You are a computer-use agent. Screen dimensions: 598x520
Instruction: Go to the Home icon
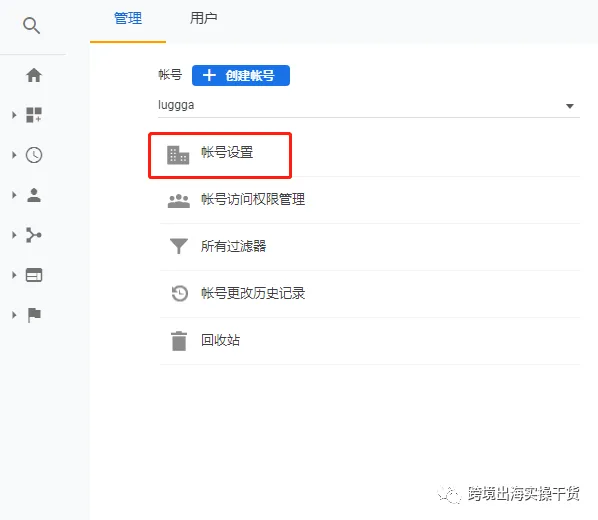pos(34,75)
